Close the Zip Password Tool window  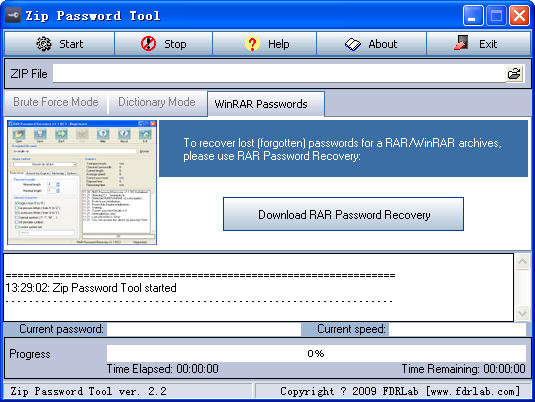pyautogui.click(x=519, y=16)
